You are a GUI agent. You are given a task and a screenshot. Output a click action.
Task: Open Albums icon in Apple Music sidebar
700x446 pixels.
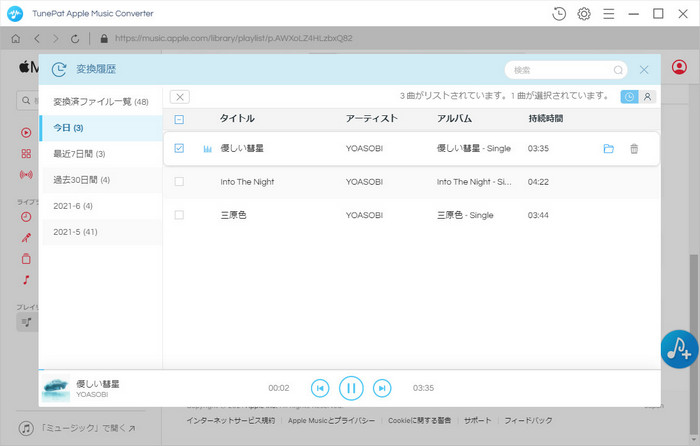pyautogui.click(x=26, y=258)
